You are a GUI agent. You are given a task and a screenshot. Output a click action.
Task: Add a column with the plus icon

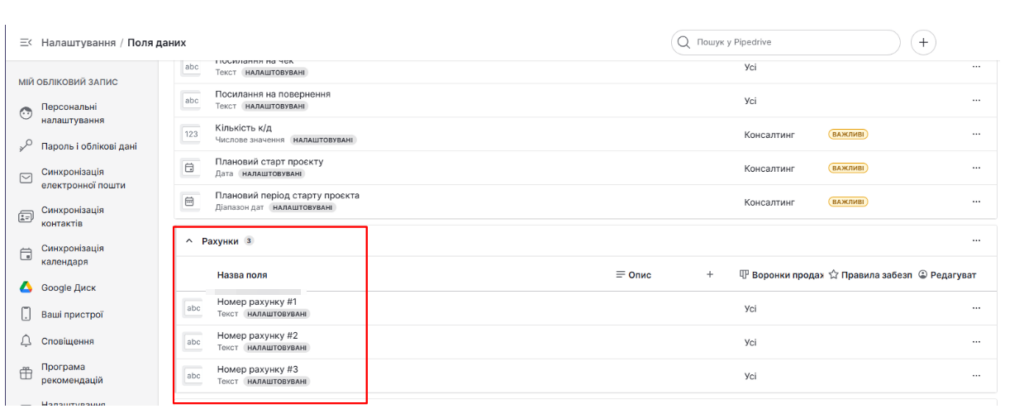click(x=710, y=275)
